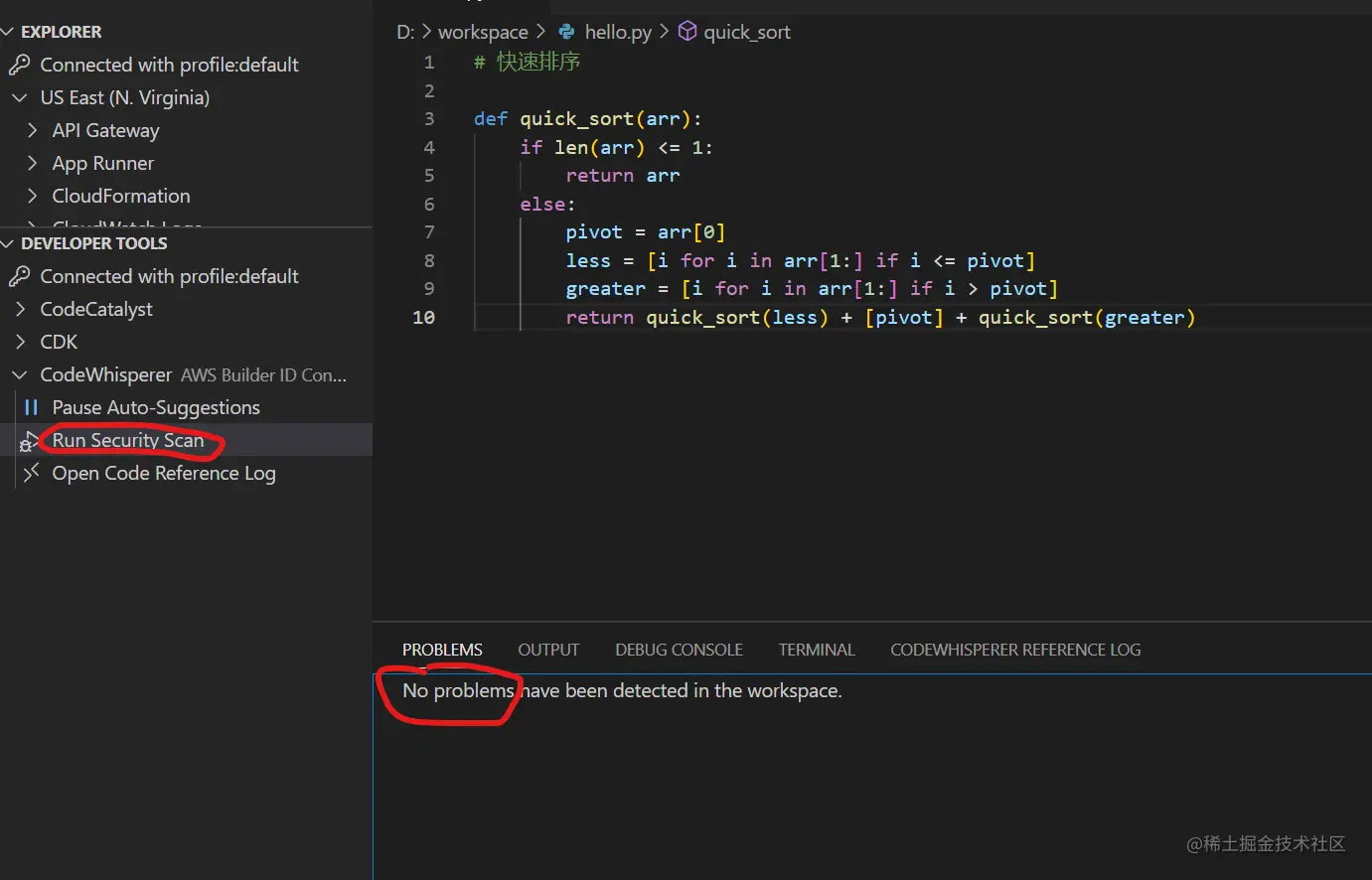Open the CODEWHISPERER REFERENCE LOG tab
1372x880 pixels.
point(1015,650)
